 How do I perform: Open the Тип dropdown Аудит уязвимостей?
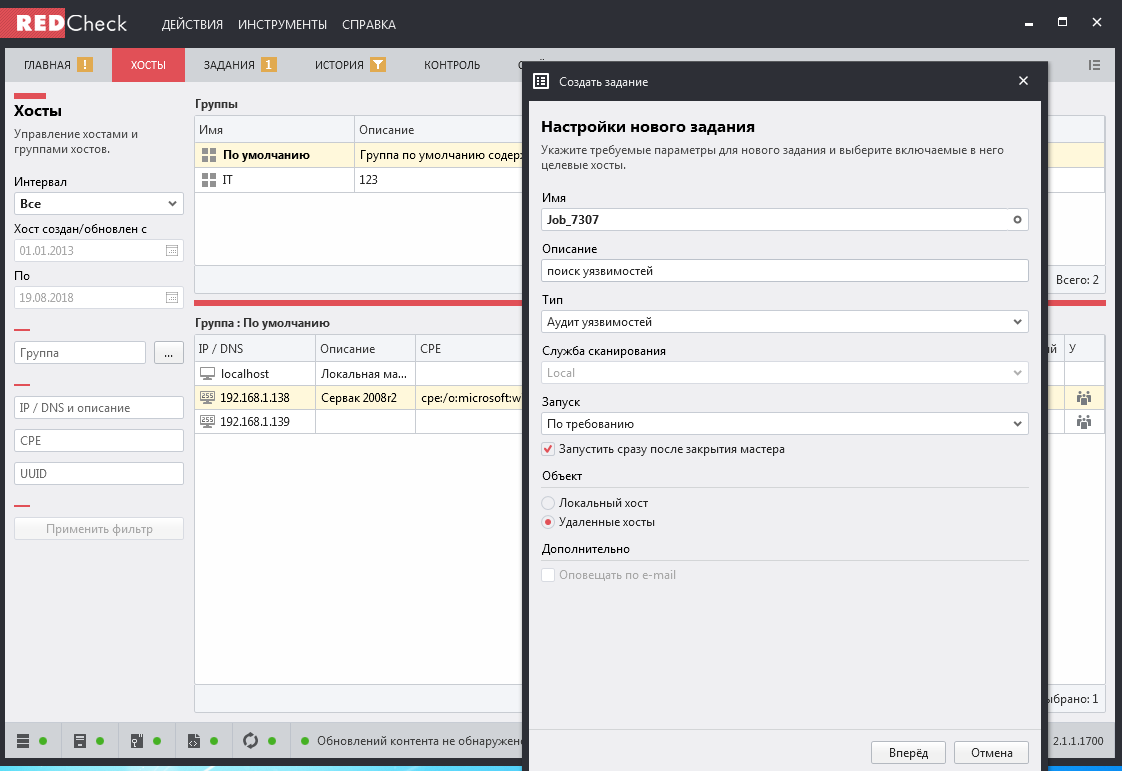(x=785, y=321)
